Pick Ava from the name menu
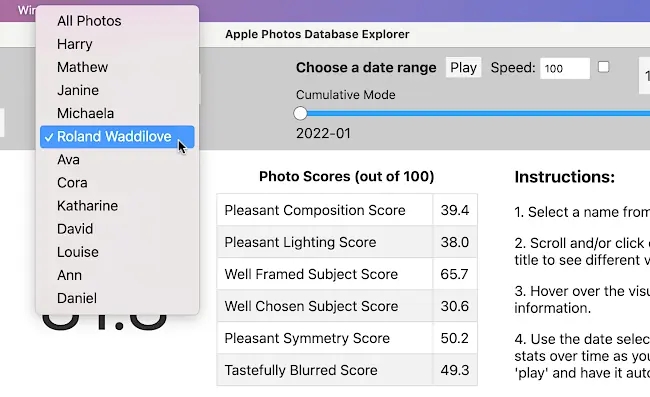Screen dimensions: 650x397 [x=117, y=160]
